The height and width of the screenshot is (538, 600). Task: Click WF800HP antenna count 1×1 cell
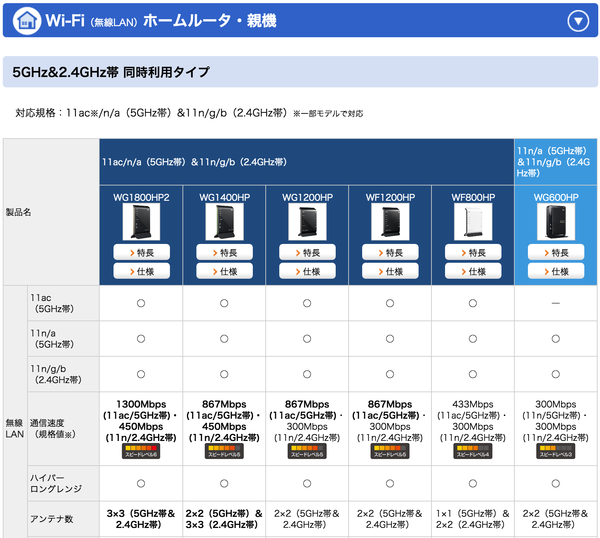(473, 519)
